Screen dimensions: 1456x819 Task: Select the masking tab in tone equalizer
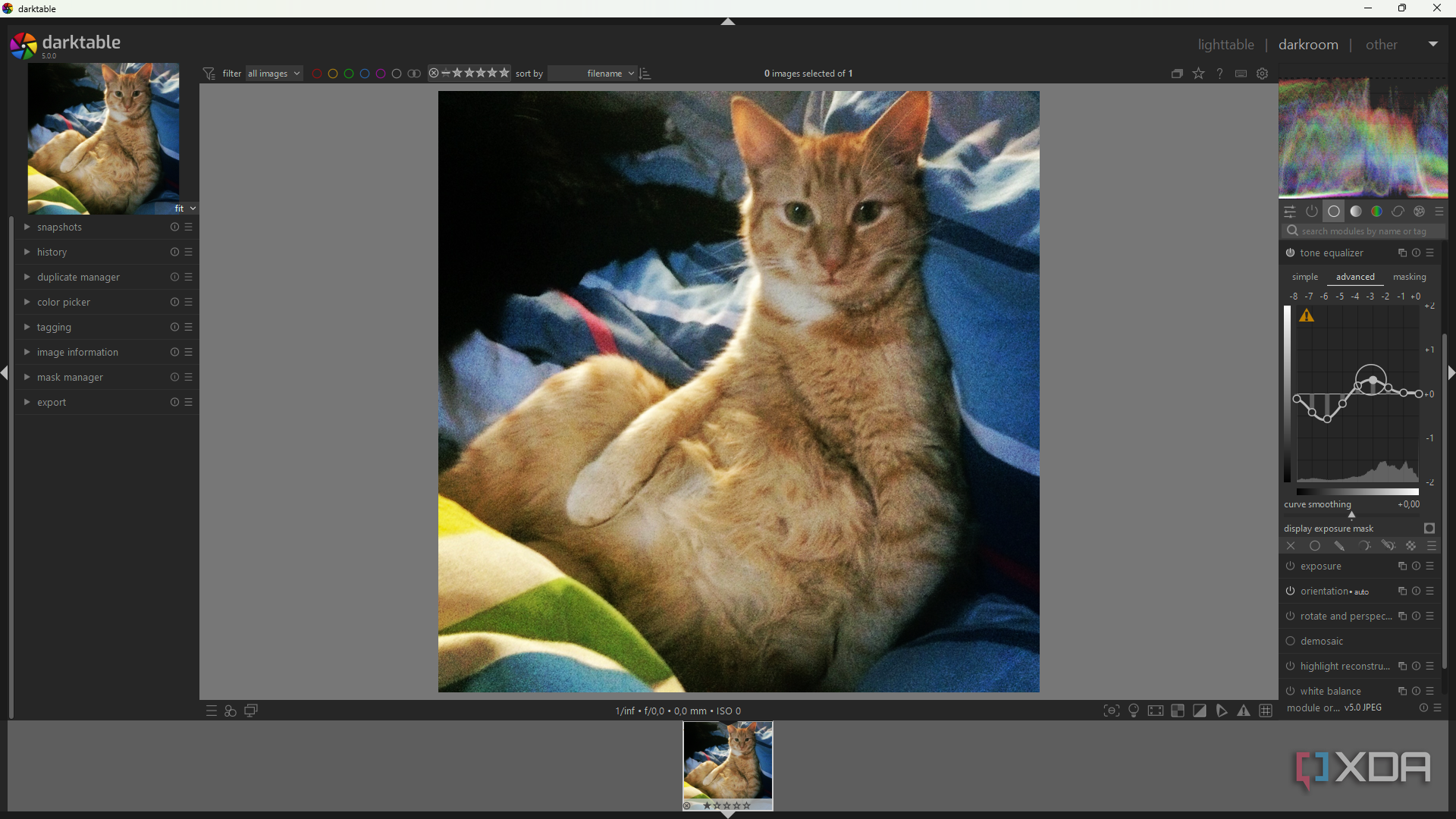[1409, 277]
